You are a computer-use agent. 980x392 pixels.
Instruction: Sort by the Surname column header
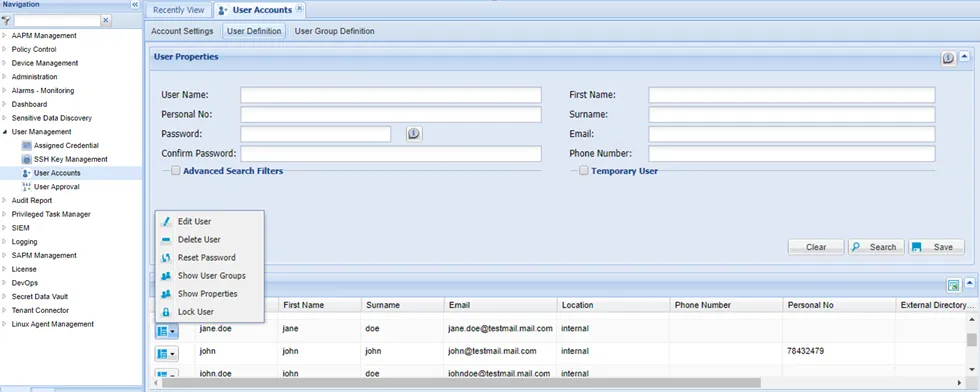click(x=402, y=305)
